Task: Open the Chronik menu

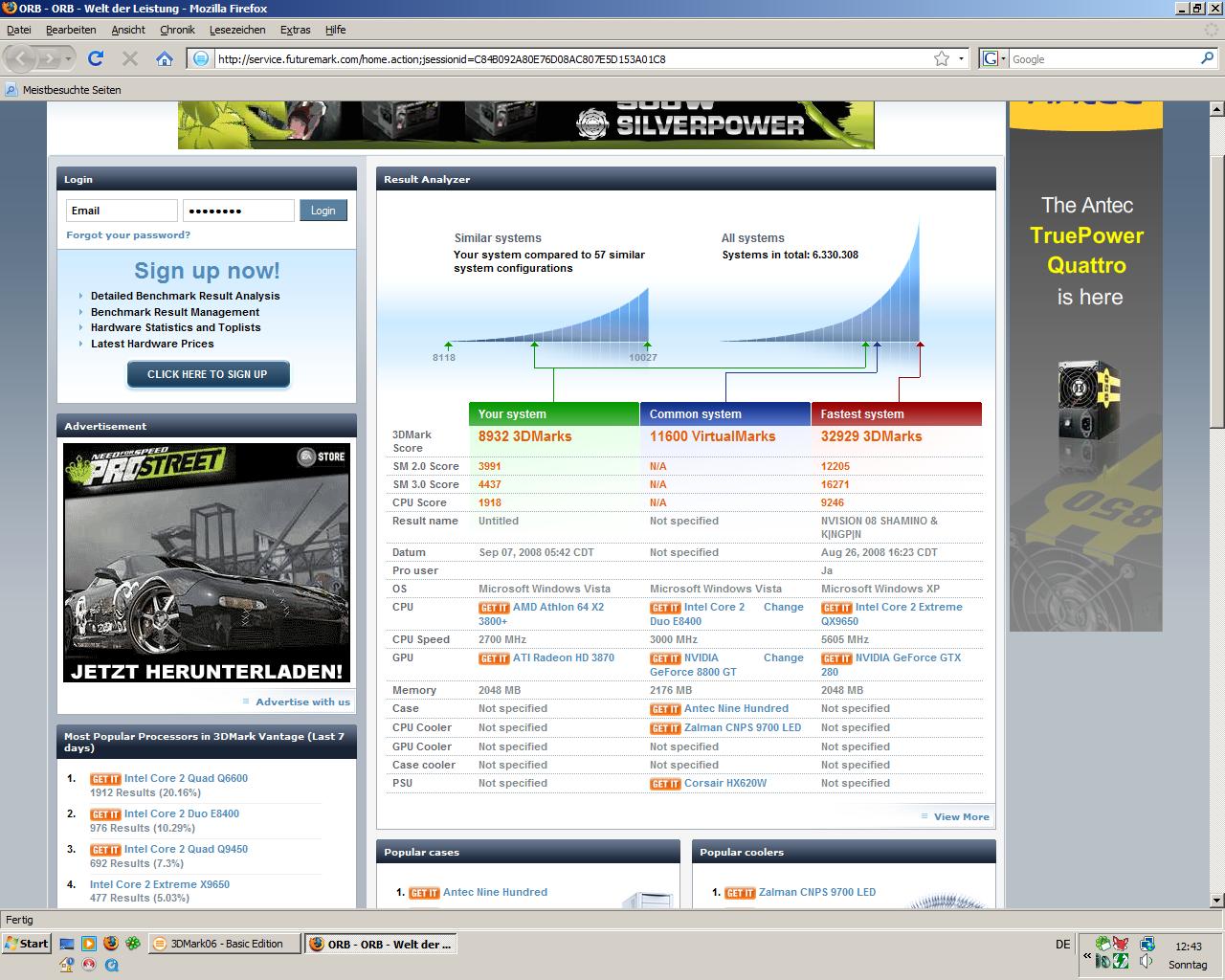Action: pyautogui.click(x=177, y=30)
